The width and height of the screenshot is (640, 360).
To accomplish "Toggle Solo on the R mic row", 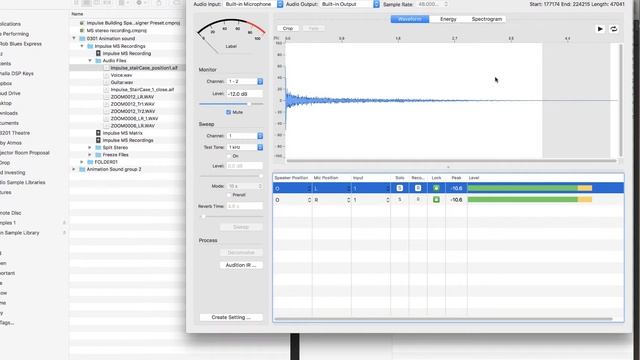I will click(x=400, y=200).
